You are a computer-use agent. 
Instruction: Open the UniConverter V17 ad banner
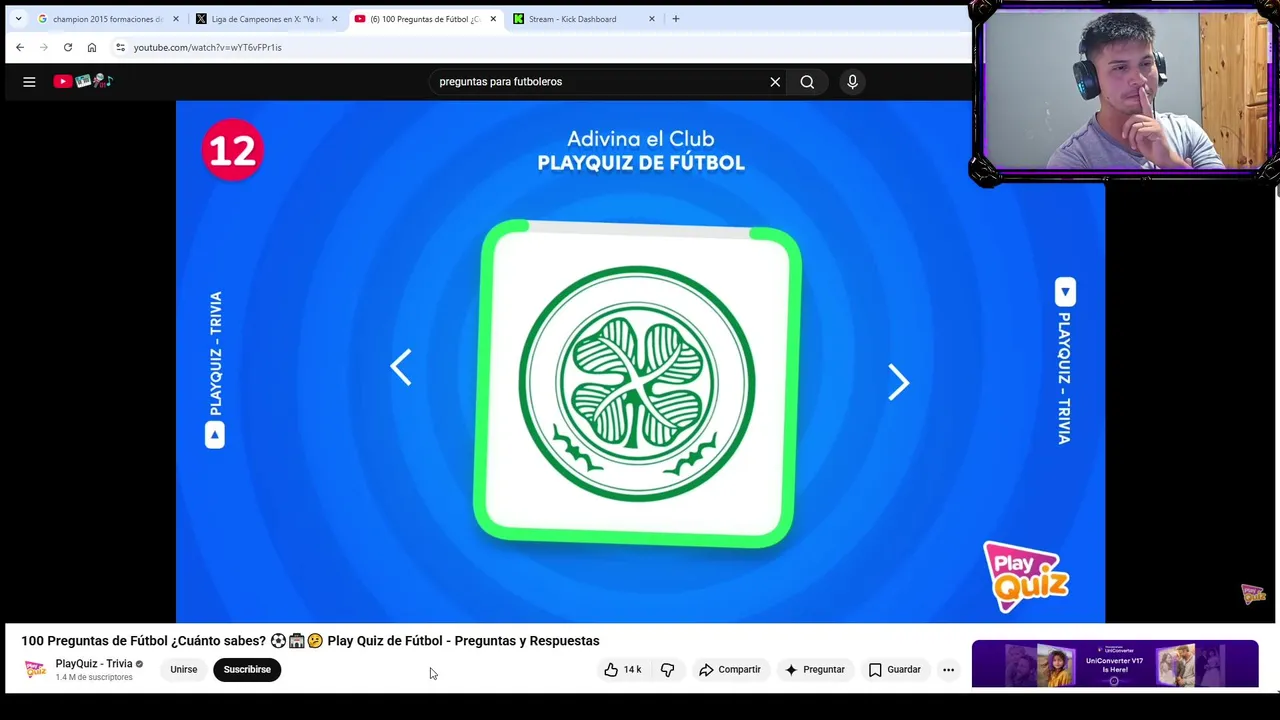(1115, 664)
